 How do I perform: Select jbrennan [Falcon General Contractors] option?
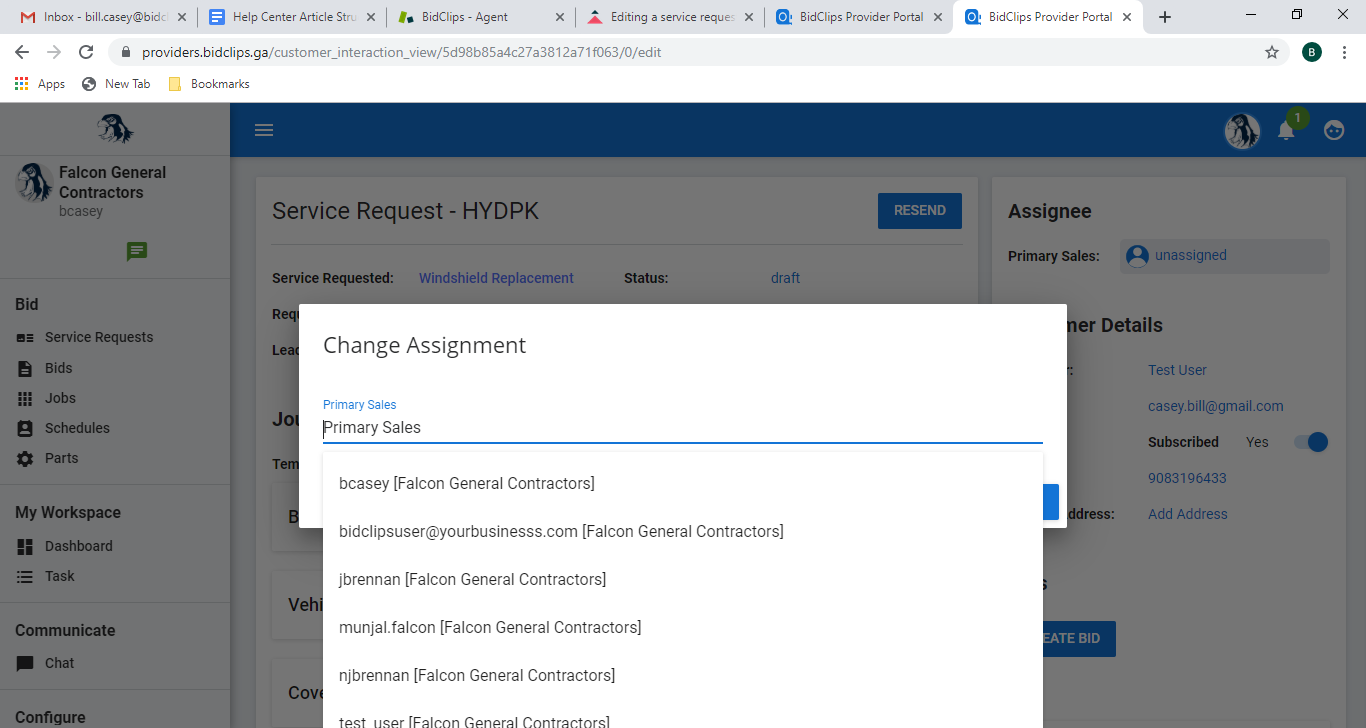tap(683, 579)
